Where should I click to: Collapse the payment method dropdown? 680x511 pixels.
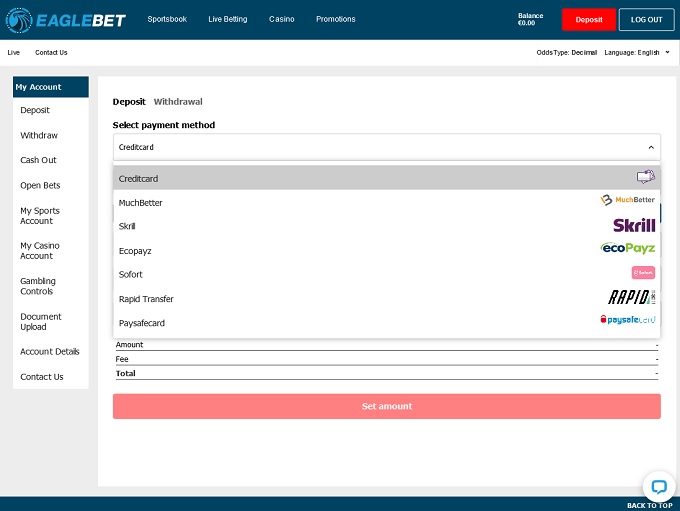[x=650, y=147]
